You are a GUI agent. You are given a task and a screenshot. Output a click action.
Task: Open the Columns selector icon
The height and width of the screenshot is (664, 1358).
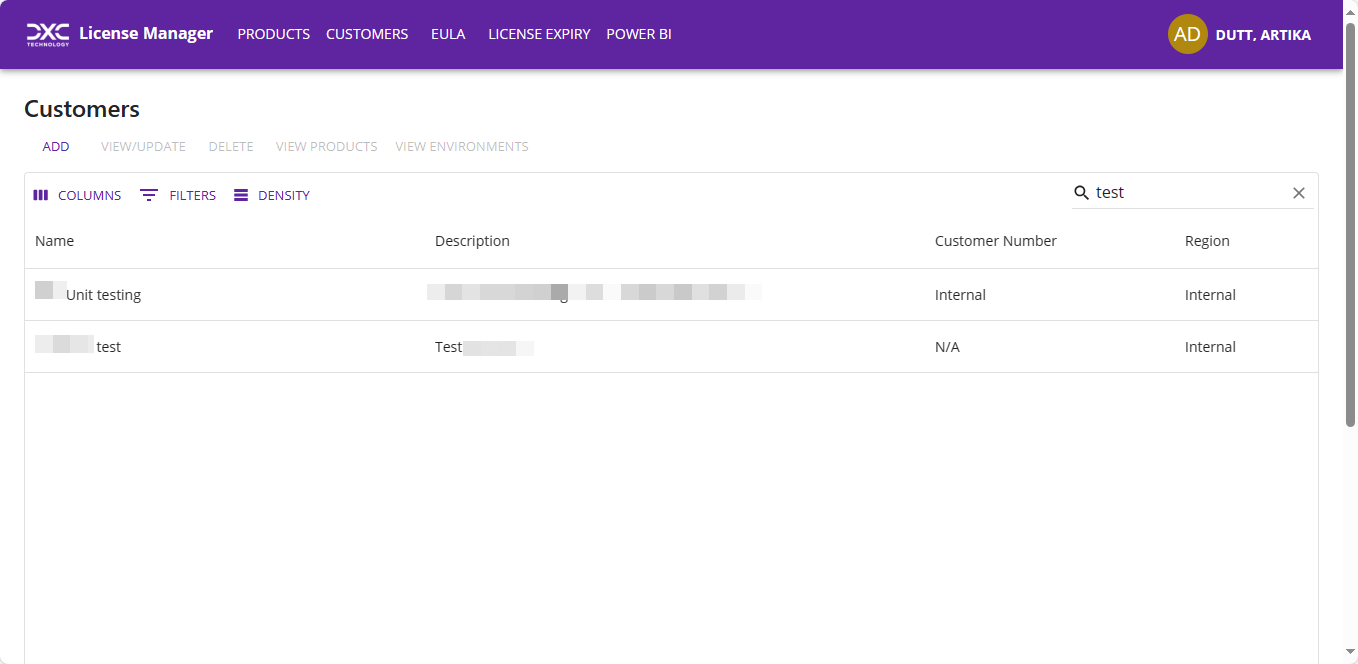tap(41, 196)
